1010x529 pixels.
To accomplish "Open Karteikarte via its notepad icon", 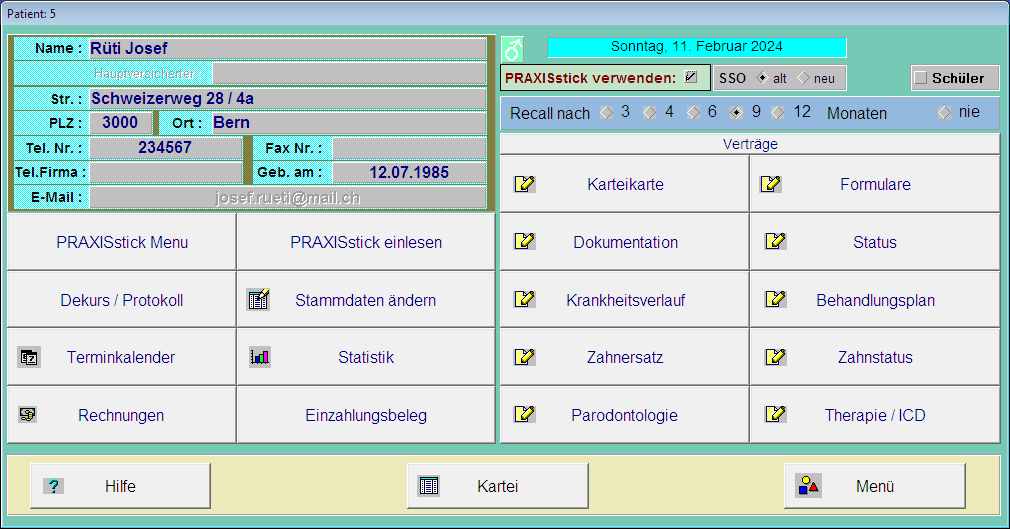I will (524, 184).
